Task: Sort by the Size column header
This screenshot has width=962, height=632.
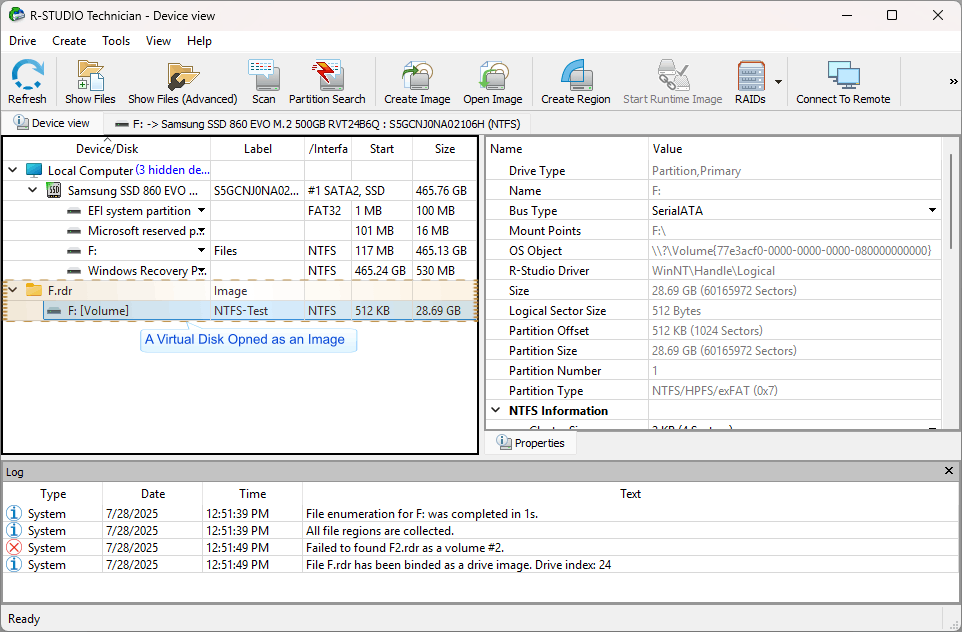Action: [x=445, y=148]
